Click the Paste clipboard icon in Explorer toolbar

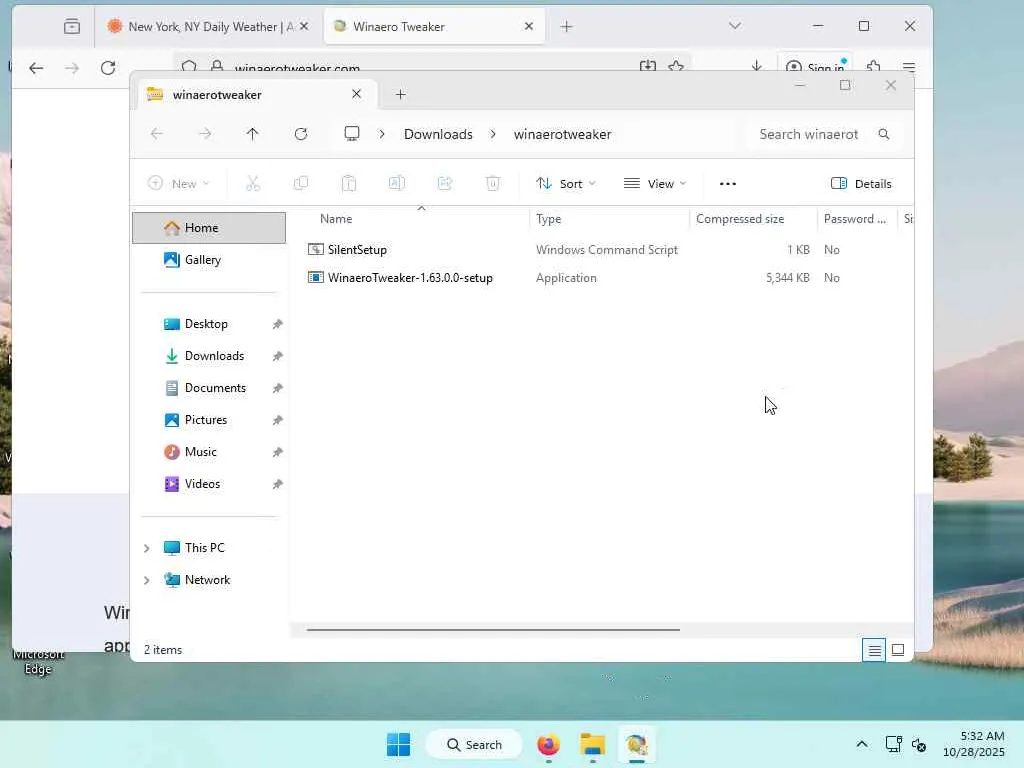click(349, 184)
